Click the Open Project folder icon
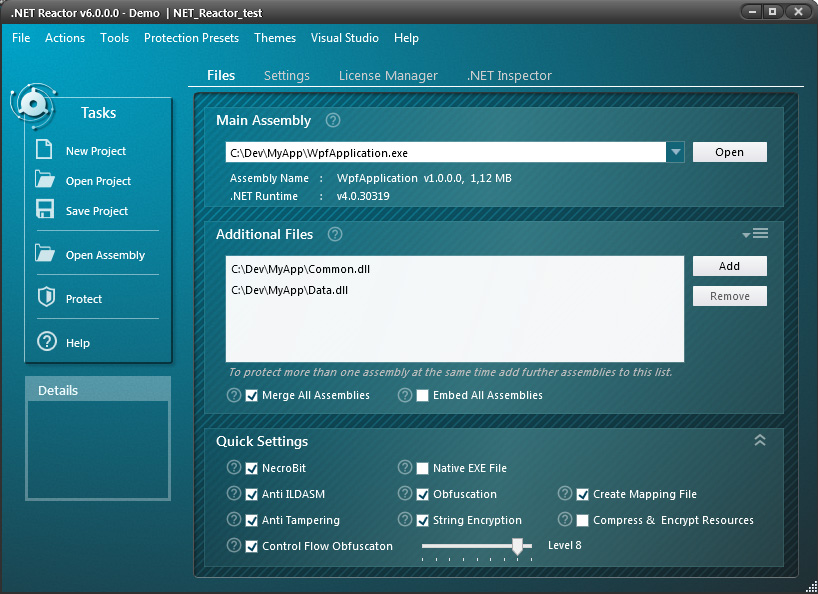Viewport: 818px width, 594px height. (44, 180)
